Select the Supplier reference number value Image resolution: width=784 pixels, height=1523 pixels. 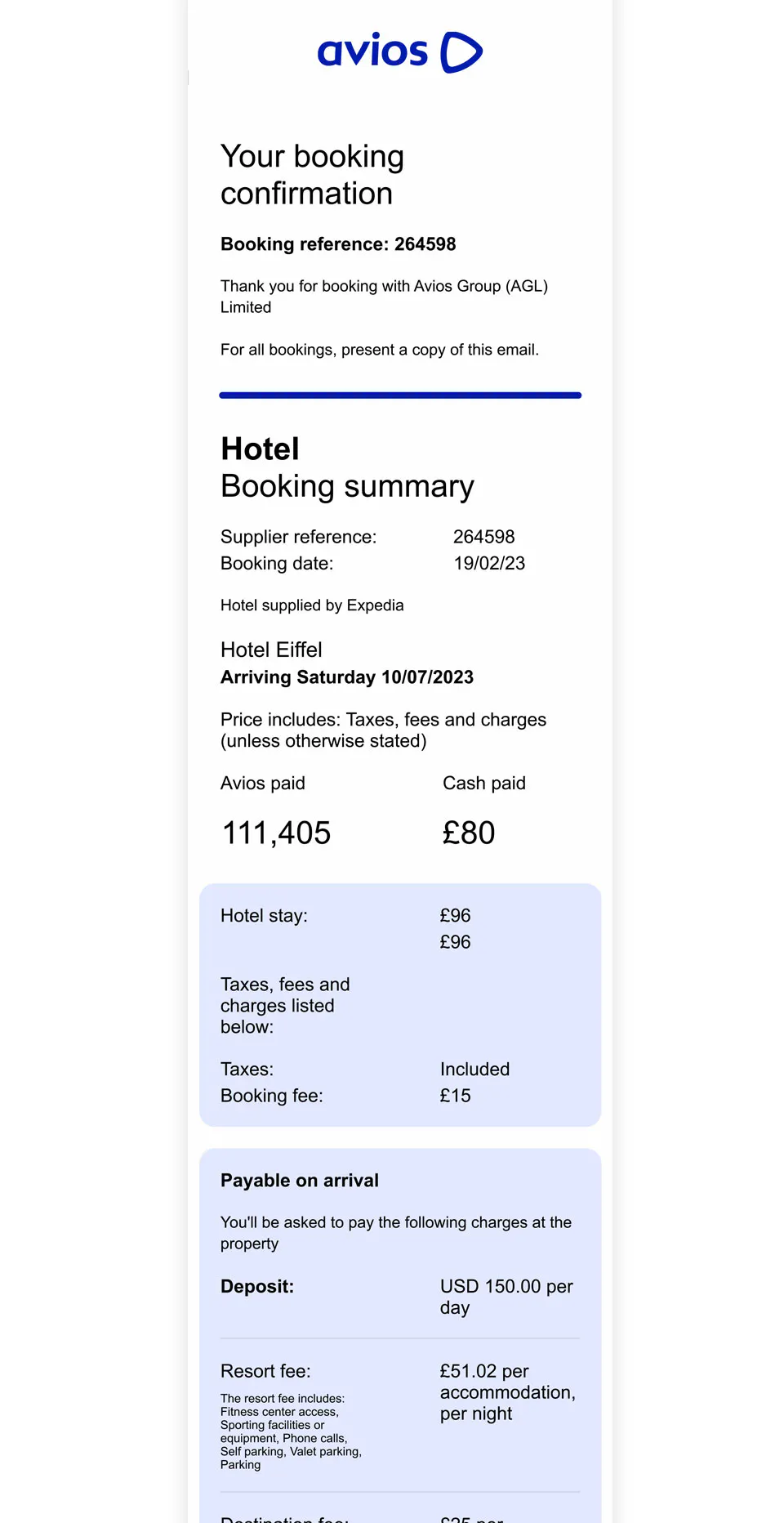tap(483, 537)
